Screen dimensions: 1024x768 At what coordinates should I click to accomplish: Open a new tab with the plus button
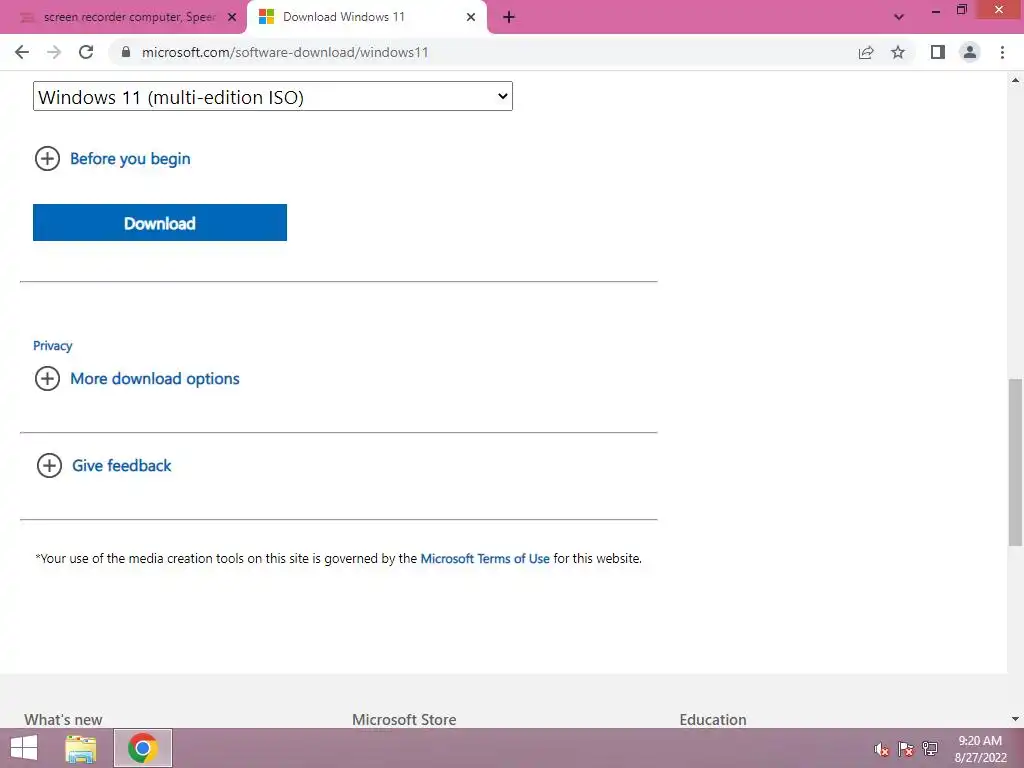[509, 17]
